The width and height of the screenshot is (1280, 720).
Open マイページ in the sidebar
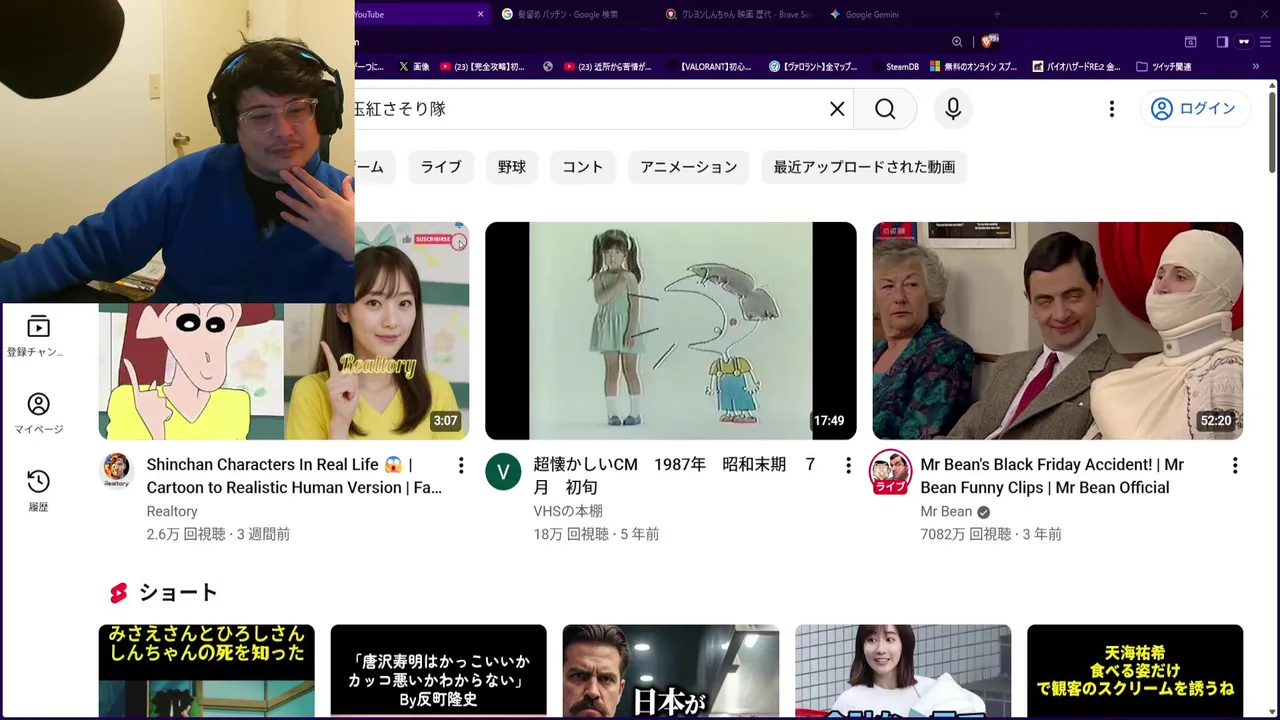tap(38, 414)
